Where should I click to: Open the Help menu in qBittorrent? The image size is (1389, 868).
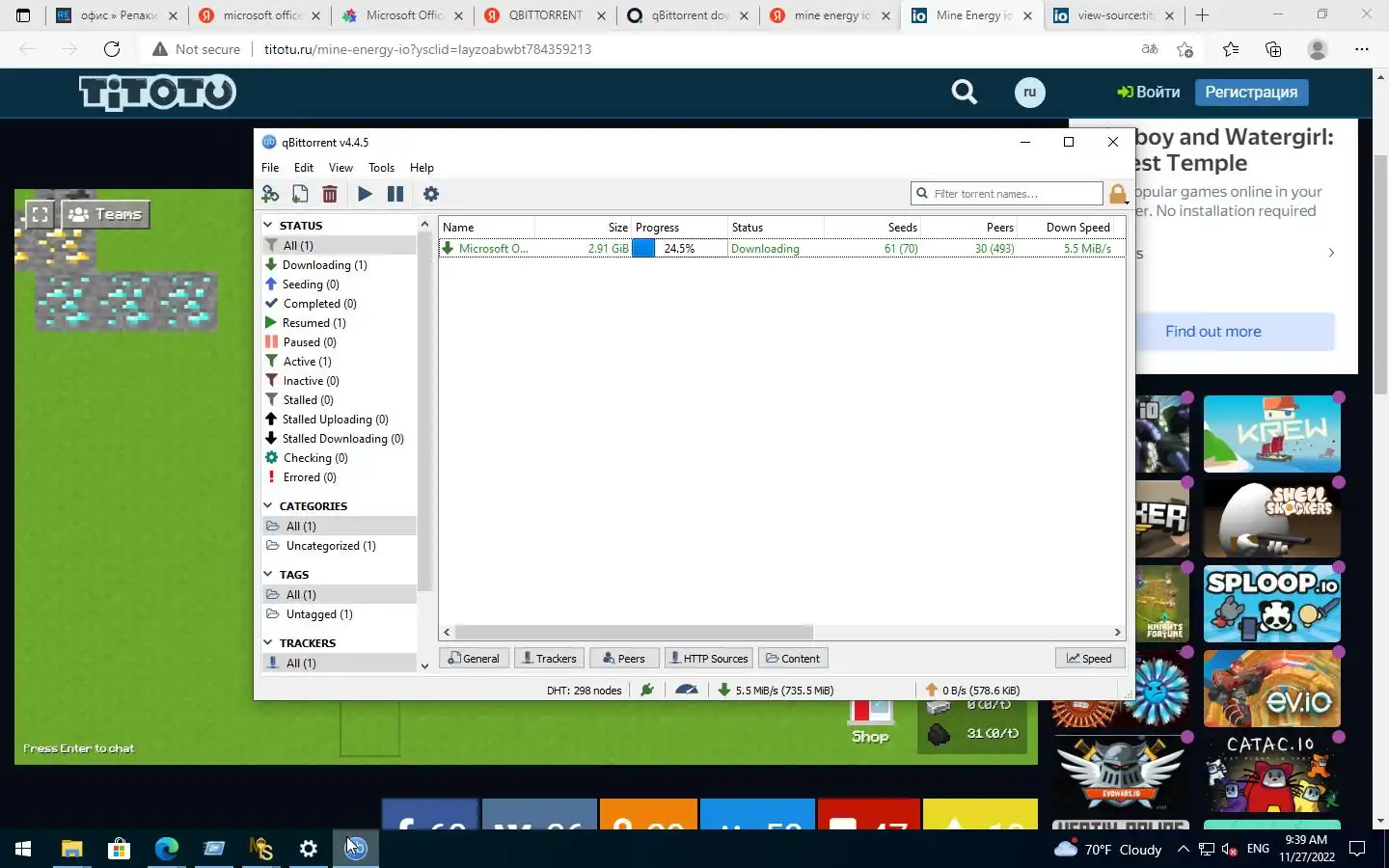[422, 167]
